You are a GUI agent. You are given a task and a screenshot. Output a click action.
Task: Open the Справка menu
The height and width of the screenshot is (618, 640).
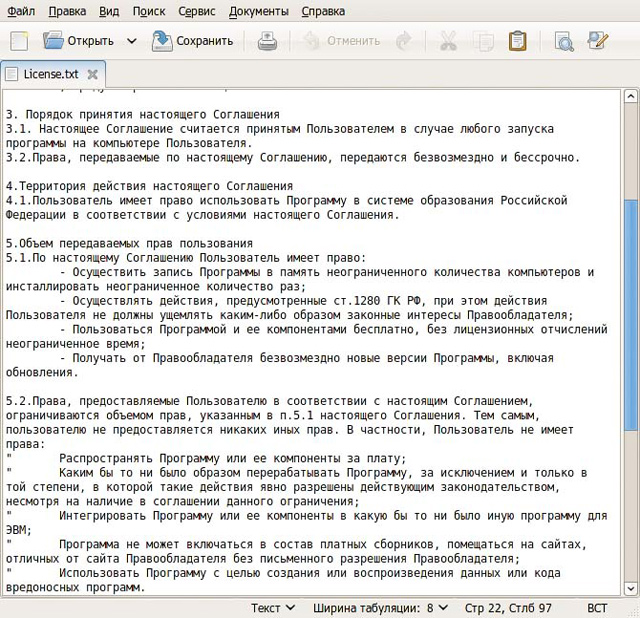(323, 11)
